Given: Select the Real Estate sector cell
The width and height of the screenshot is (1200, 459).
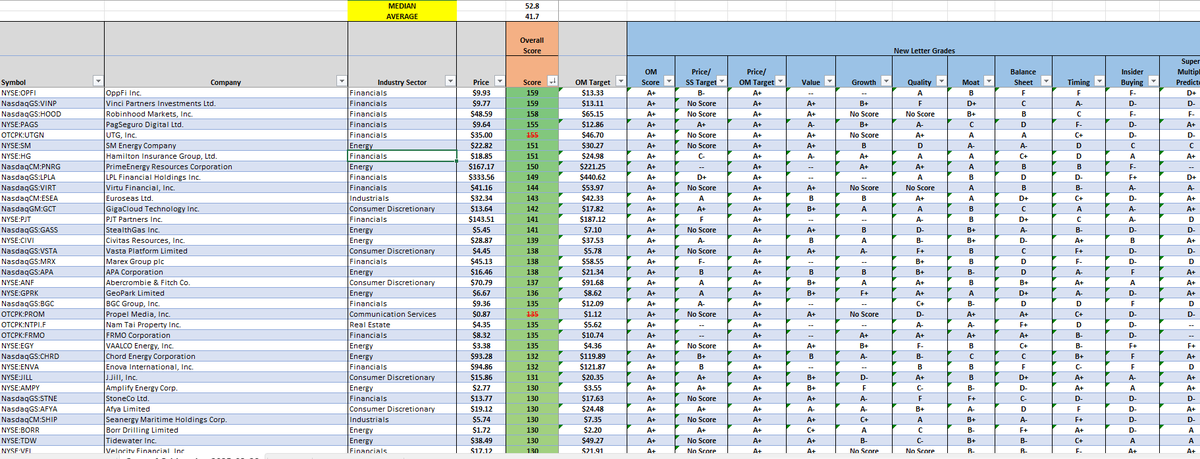Looking at the screenshot, I should (402, 324).
